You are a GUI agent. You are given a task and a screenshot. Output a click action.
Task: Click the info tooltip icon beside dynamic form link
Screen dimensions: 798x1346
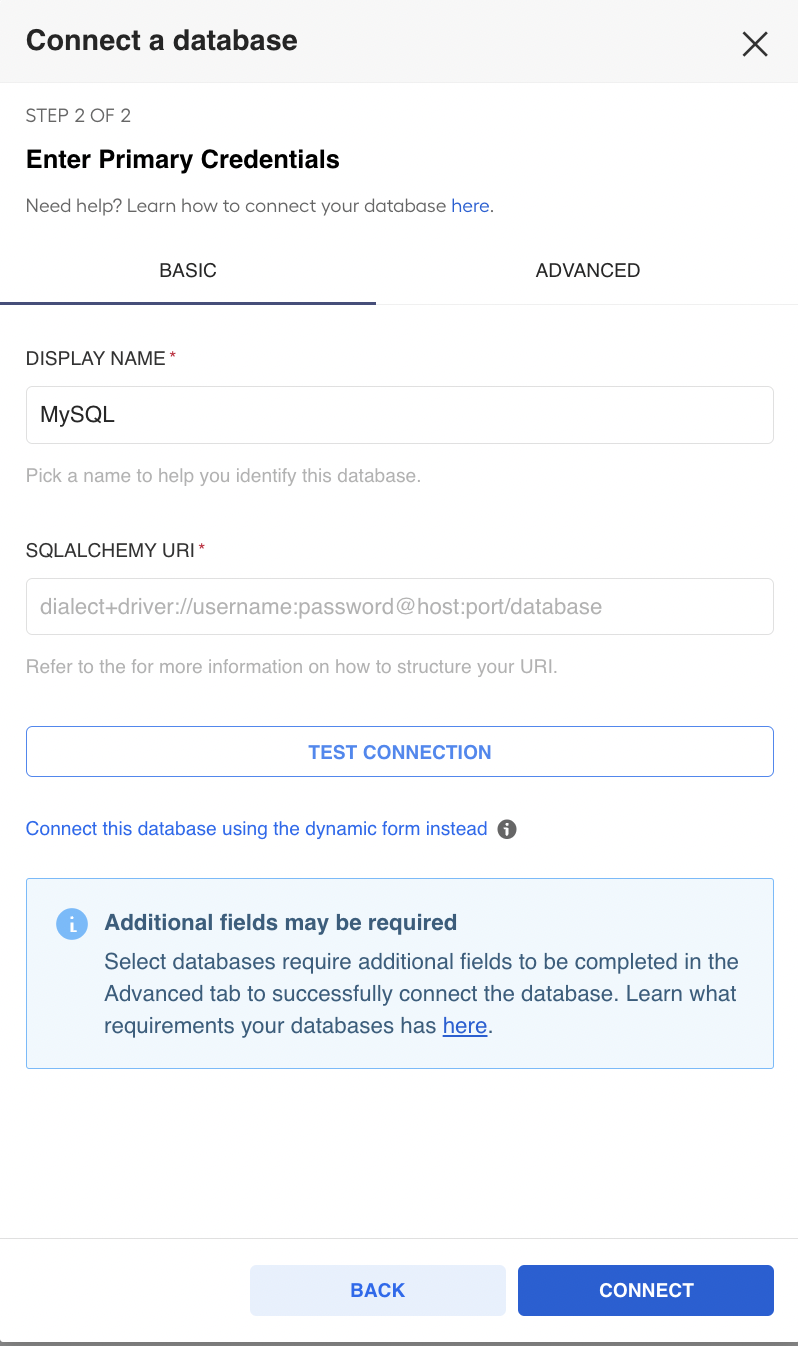[x=507, y=829]
